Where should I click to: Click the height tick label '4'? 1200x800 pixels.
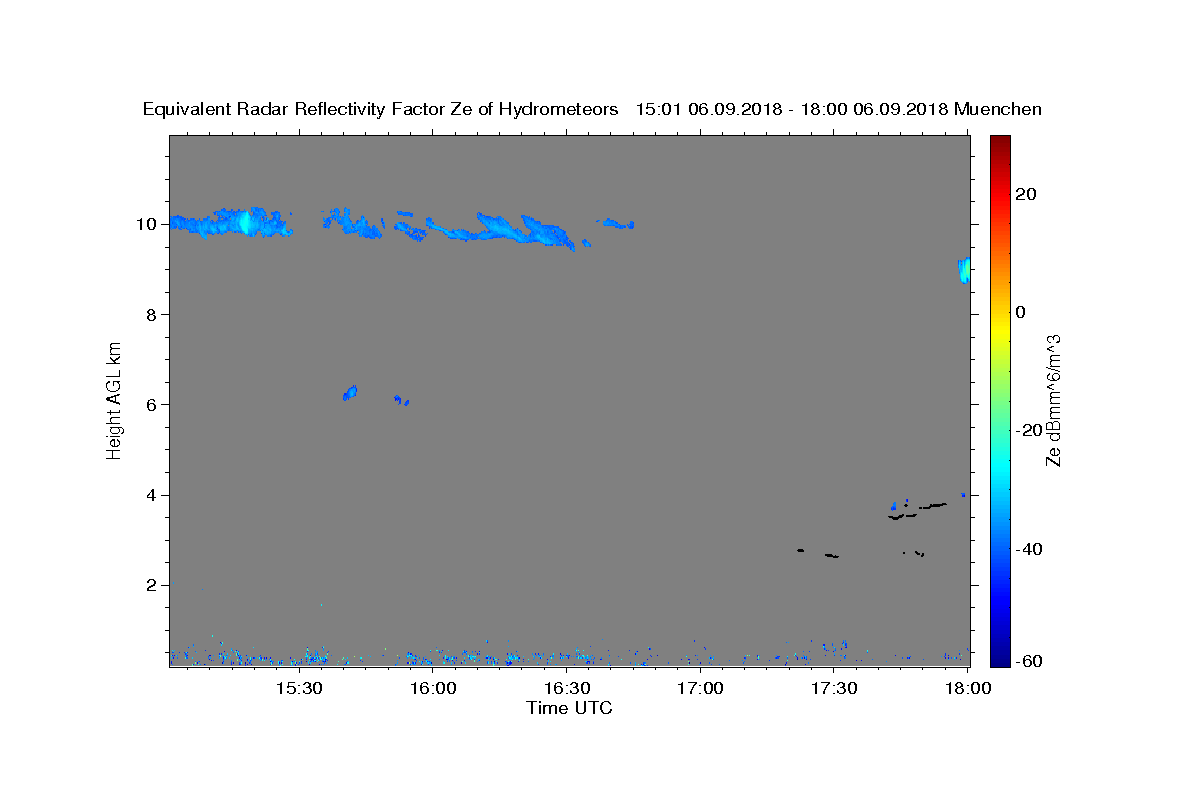tap(150, 495)
